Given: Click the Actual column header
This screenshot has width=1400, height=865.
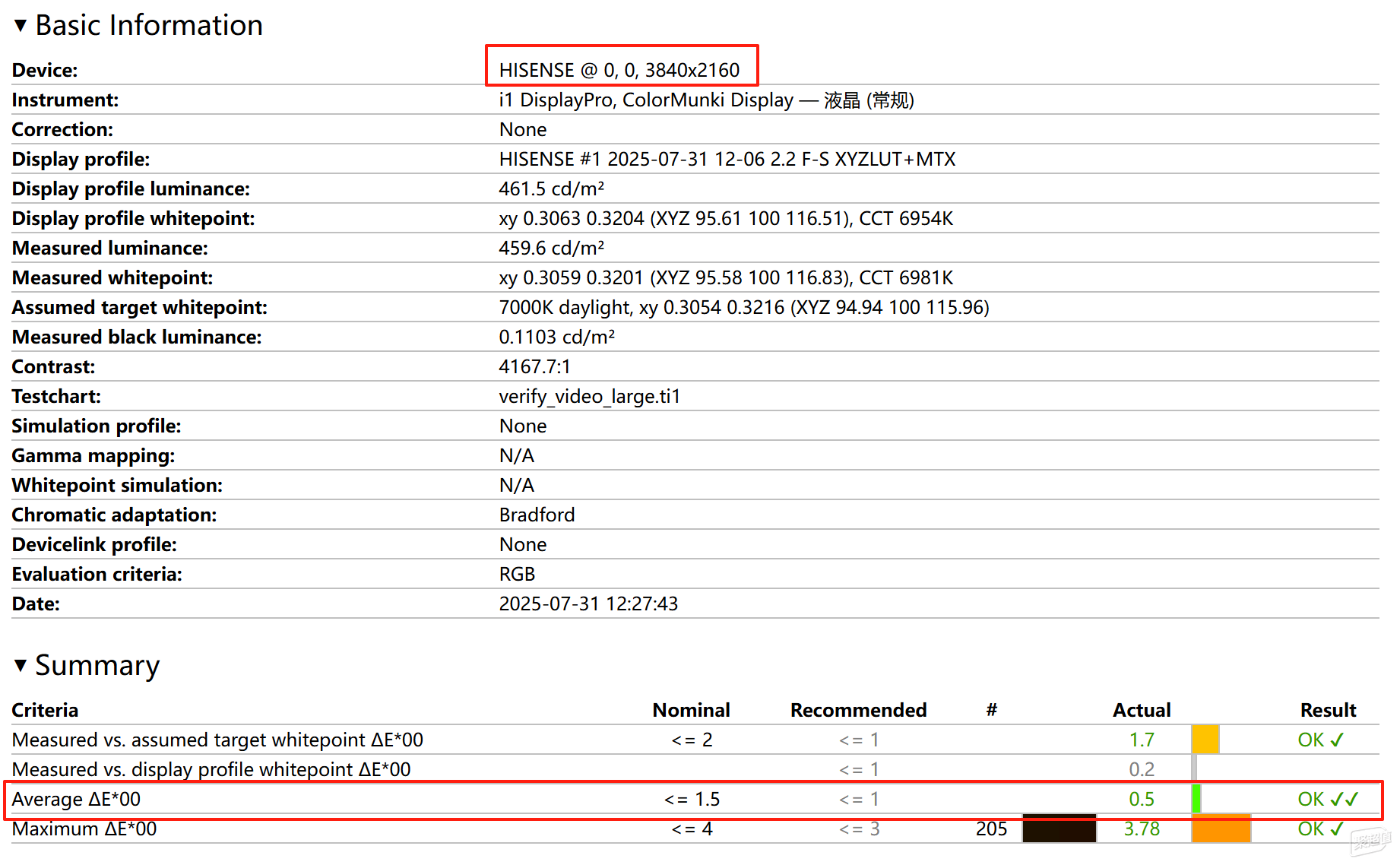Looking at the screenshot, I should coord(1142,710).
